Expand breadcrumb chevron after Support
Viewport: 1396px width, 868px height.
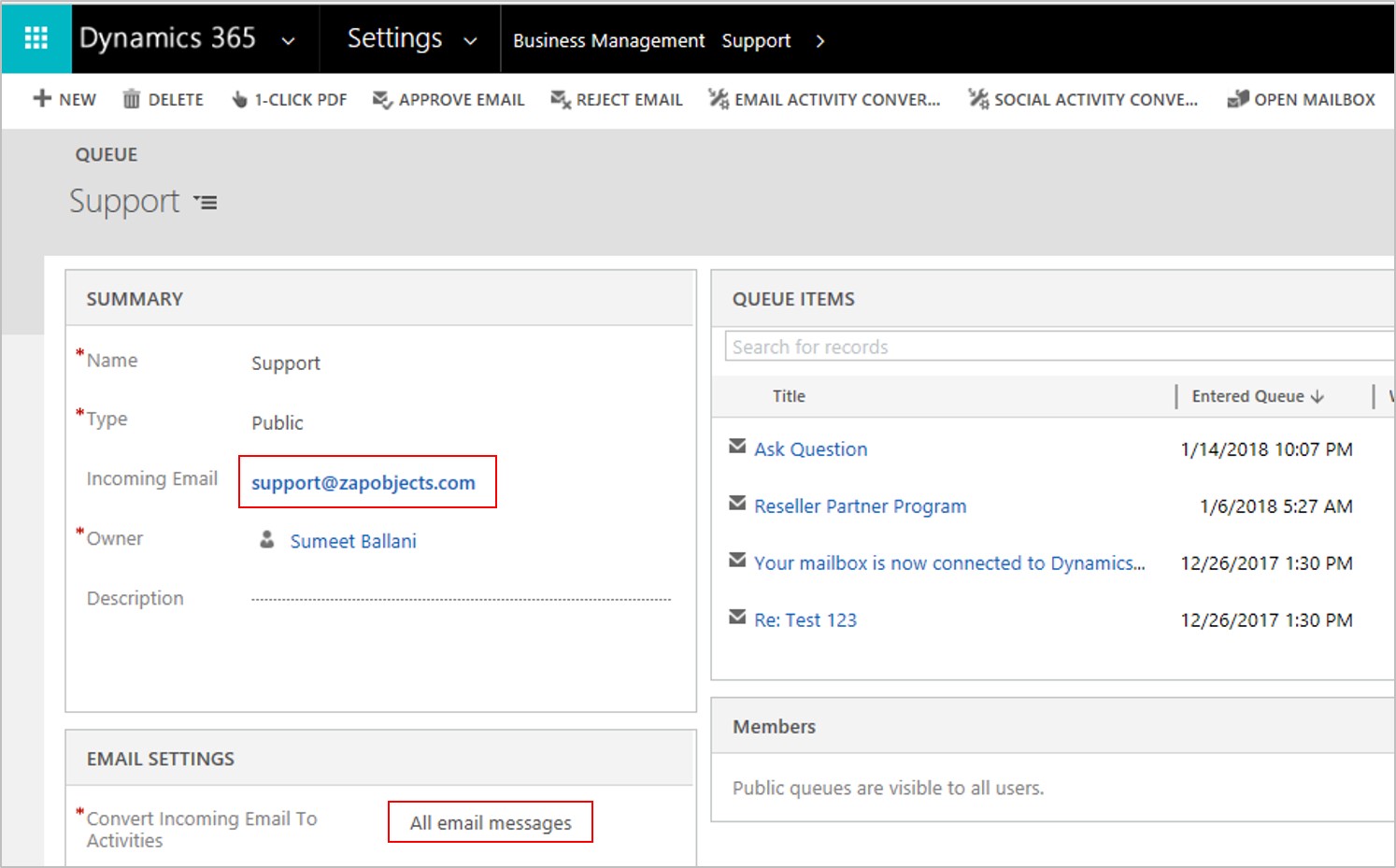[x=819, y=41]
